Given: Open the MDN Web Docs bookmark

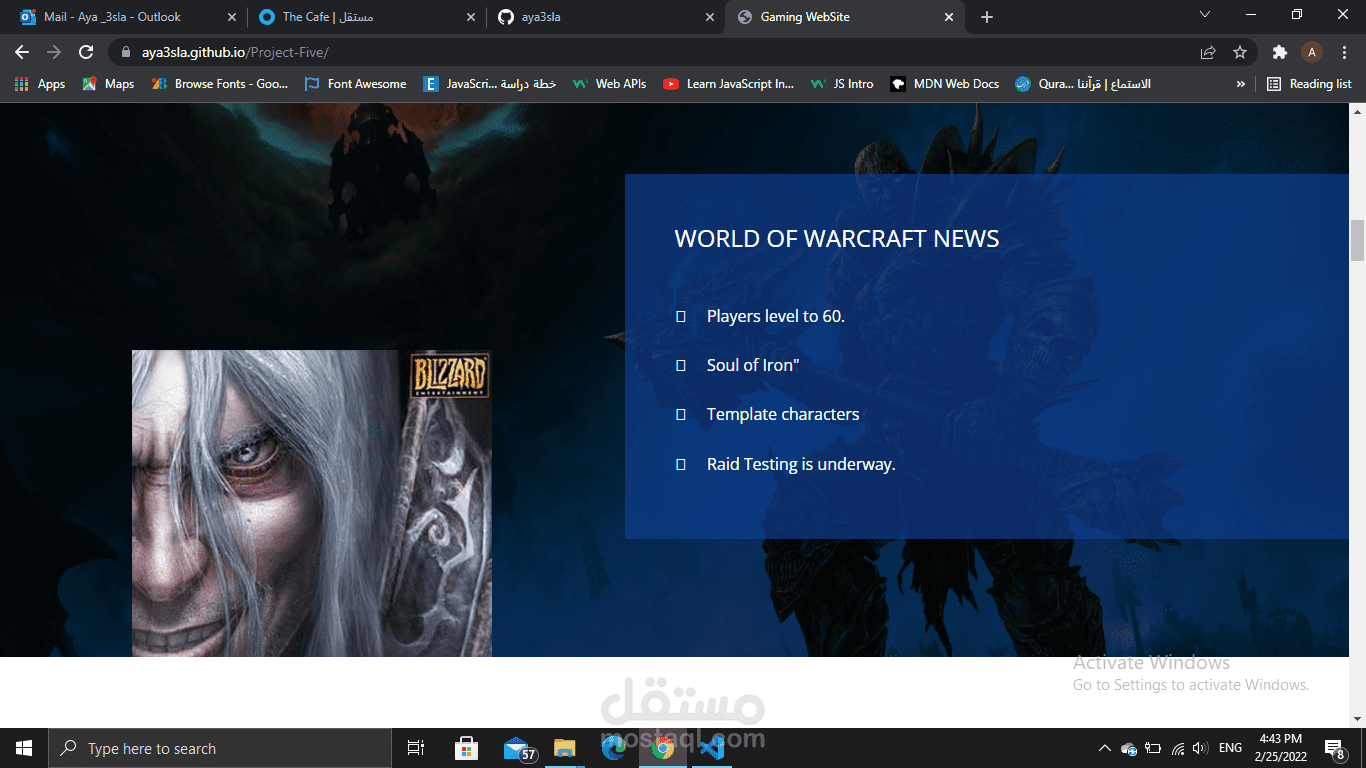Looking at the screenshot, I should [944, 84].
